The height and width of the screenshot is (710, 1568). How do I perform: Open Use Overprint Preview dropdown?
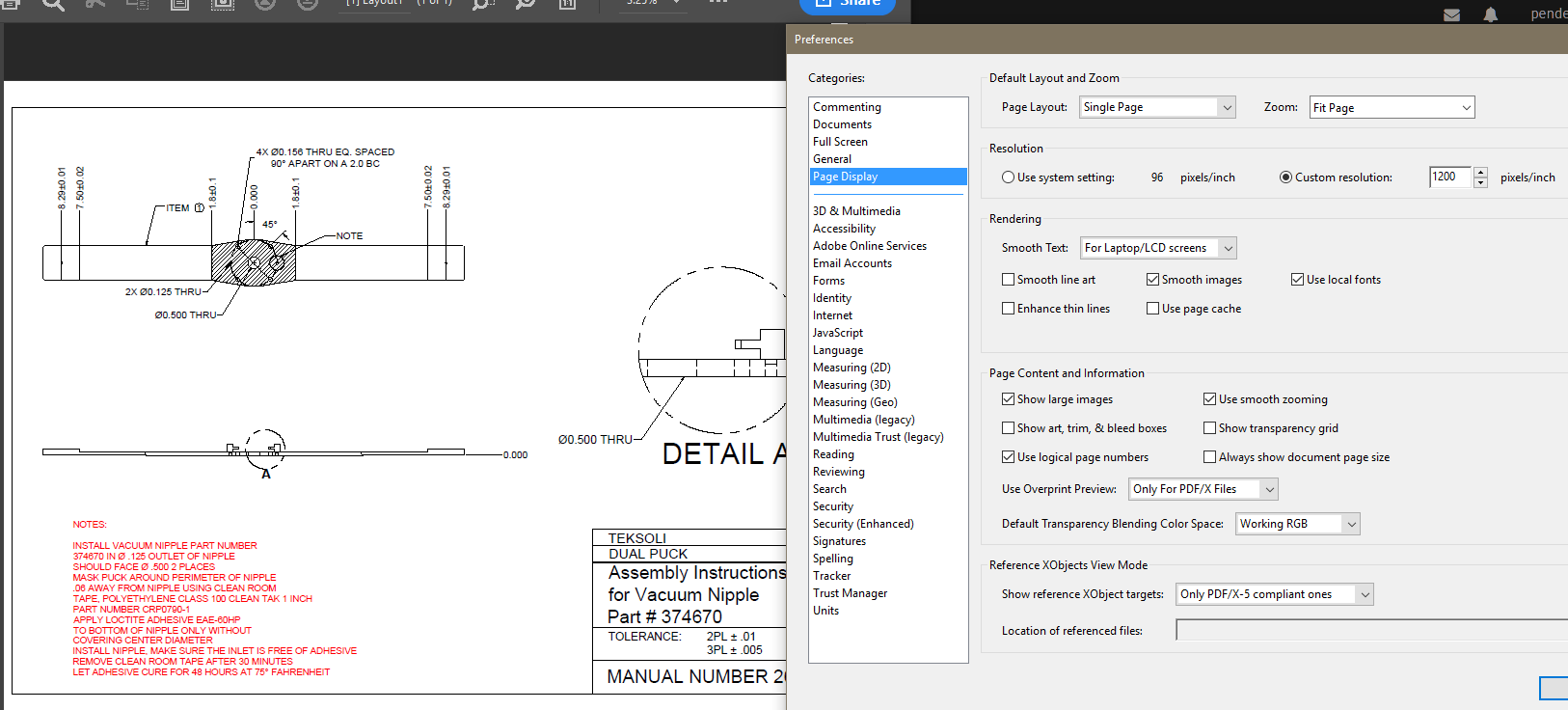[1203, 489]
